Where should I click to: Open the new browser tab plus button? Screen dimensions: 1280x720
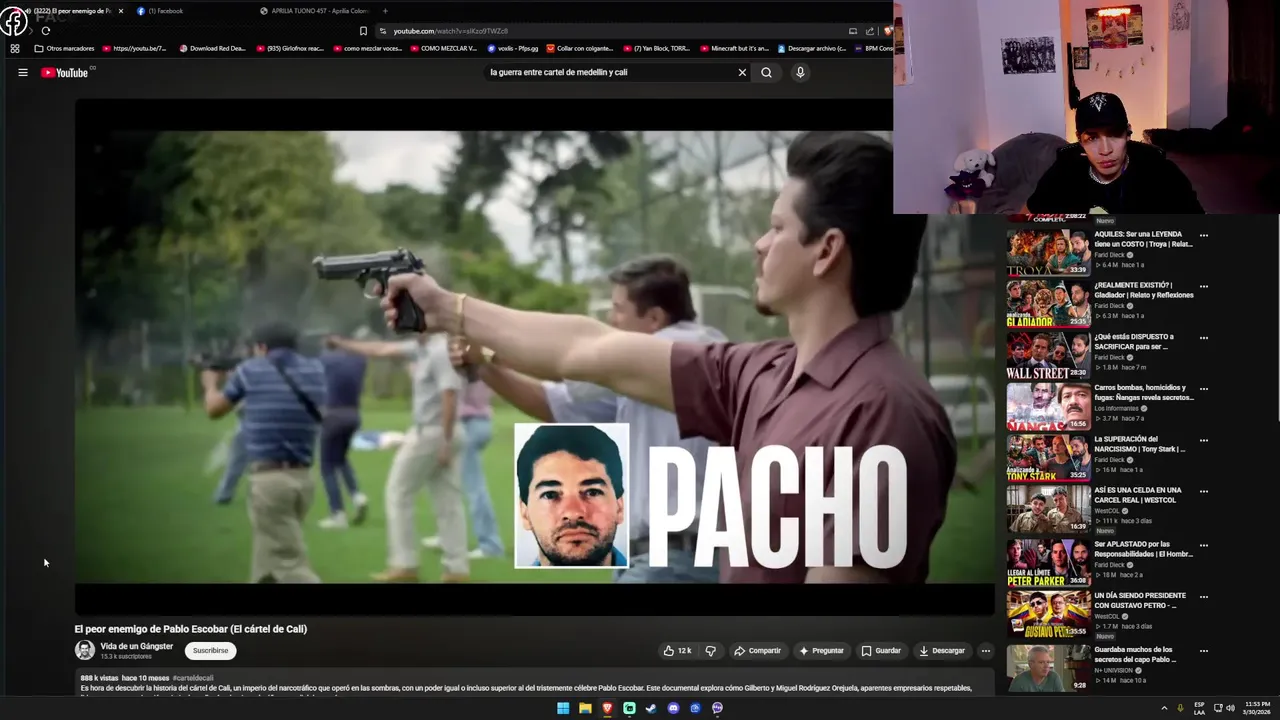click(x=385, y=11)
